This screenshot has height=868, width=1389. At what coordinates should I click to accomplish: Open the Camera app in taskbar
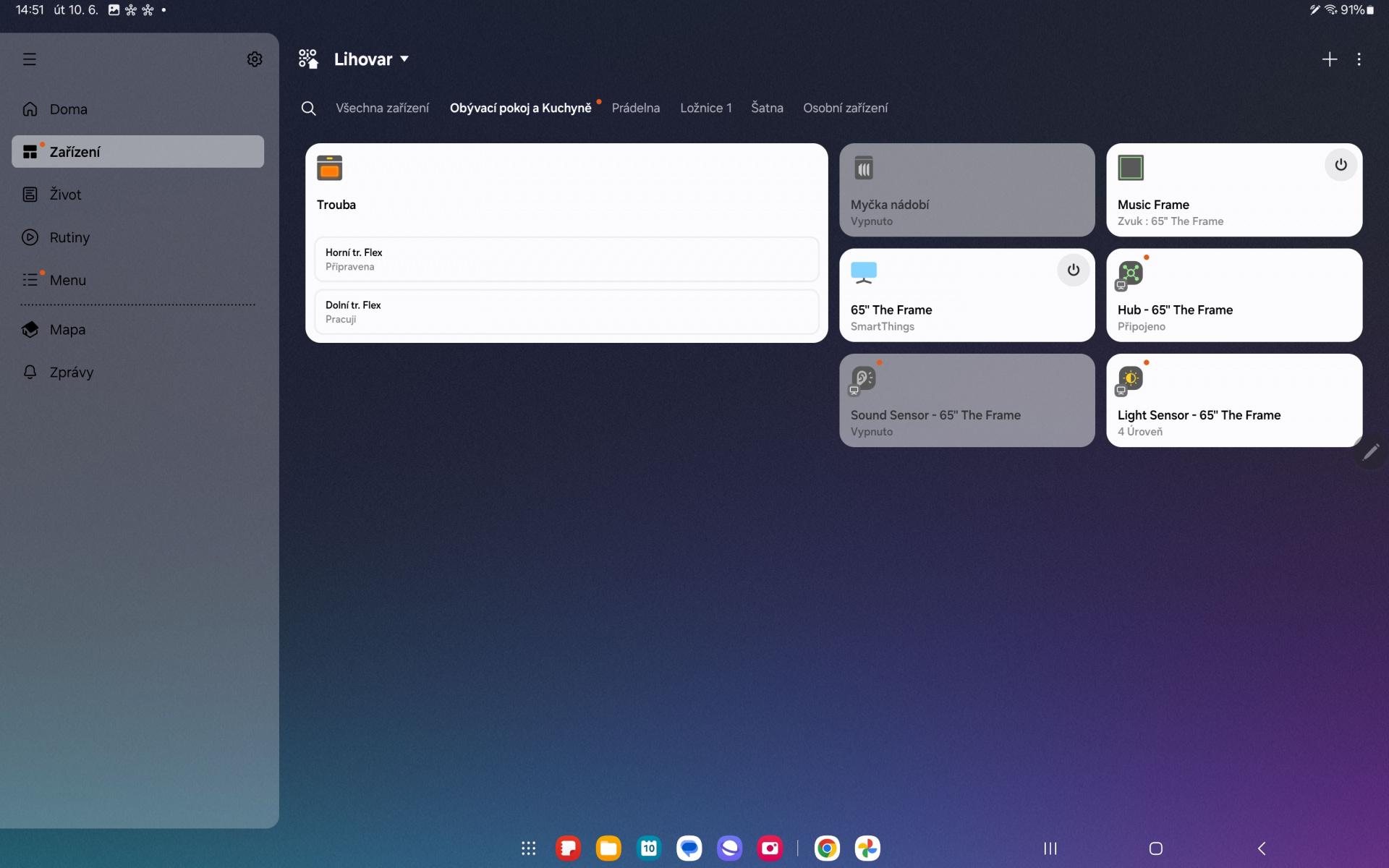click(770, 848)
